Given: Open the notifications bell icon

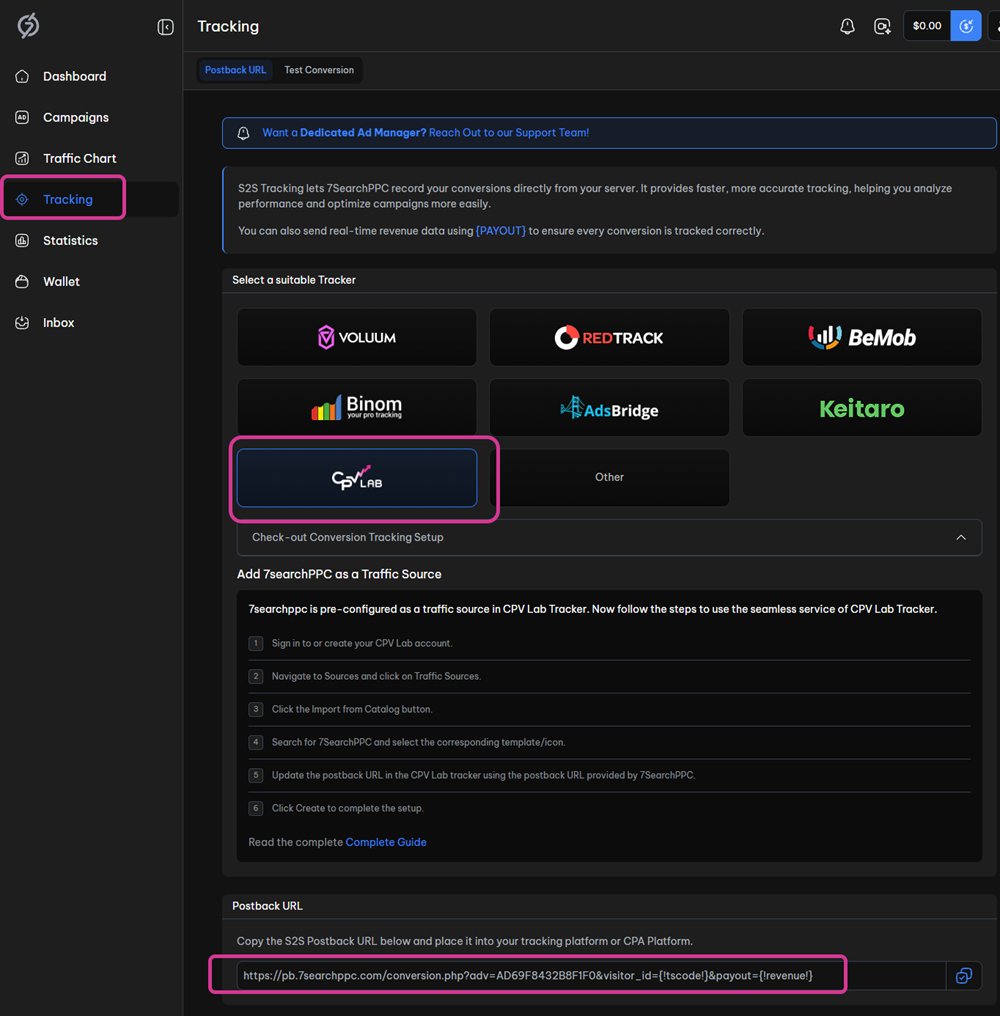Looking at the screenshot, I should [847, 26].
